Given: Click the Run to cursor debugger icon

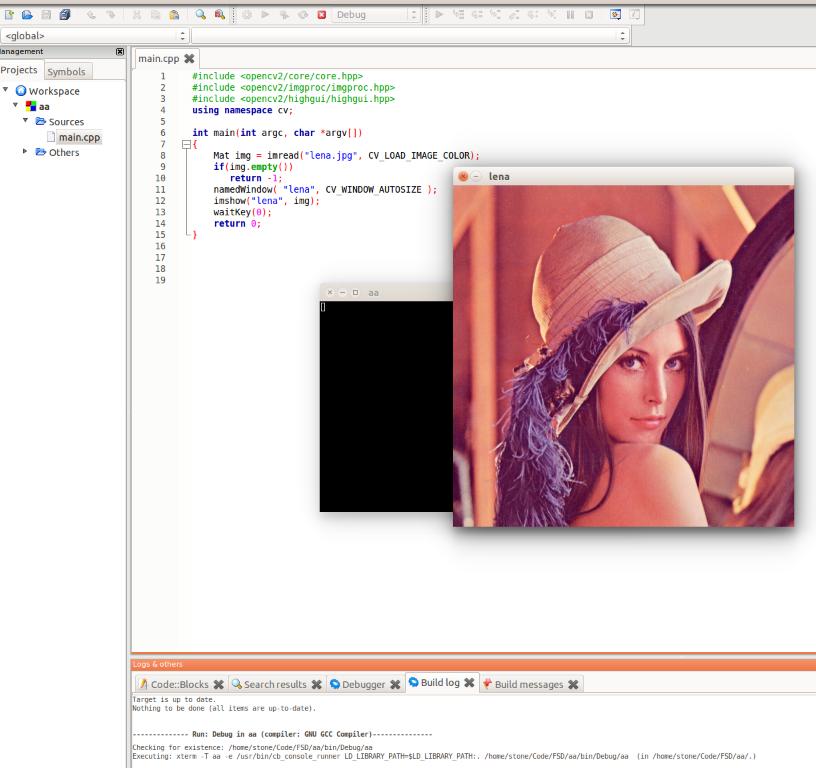Looking at the screenshot, I should 458,15.
